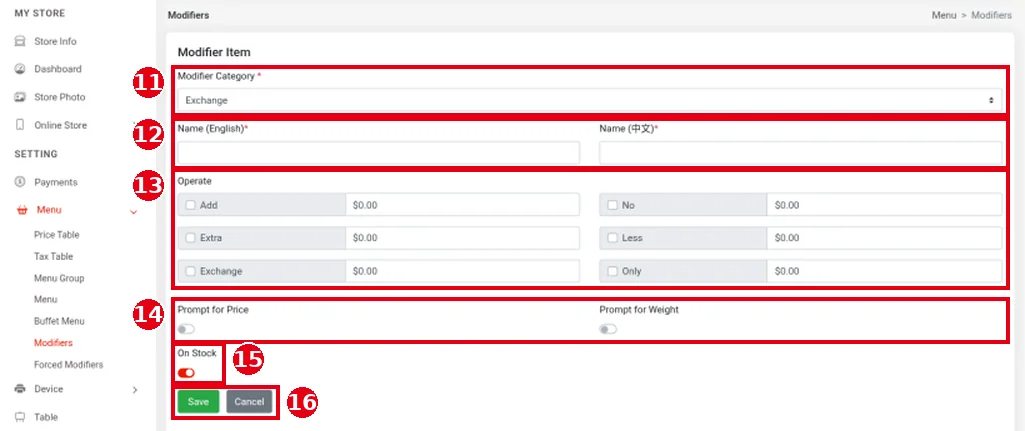The image size is (1025, 431).
Task: Click the Less price field $0.00
Action: tap(884, 238)
